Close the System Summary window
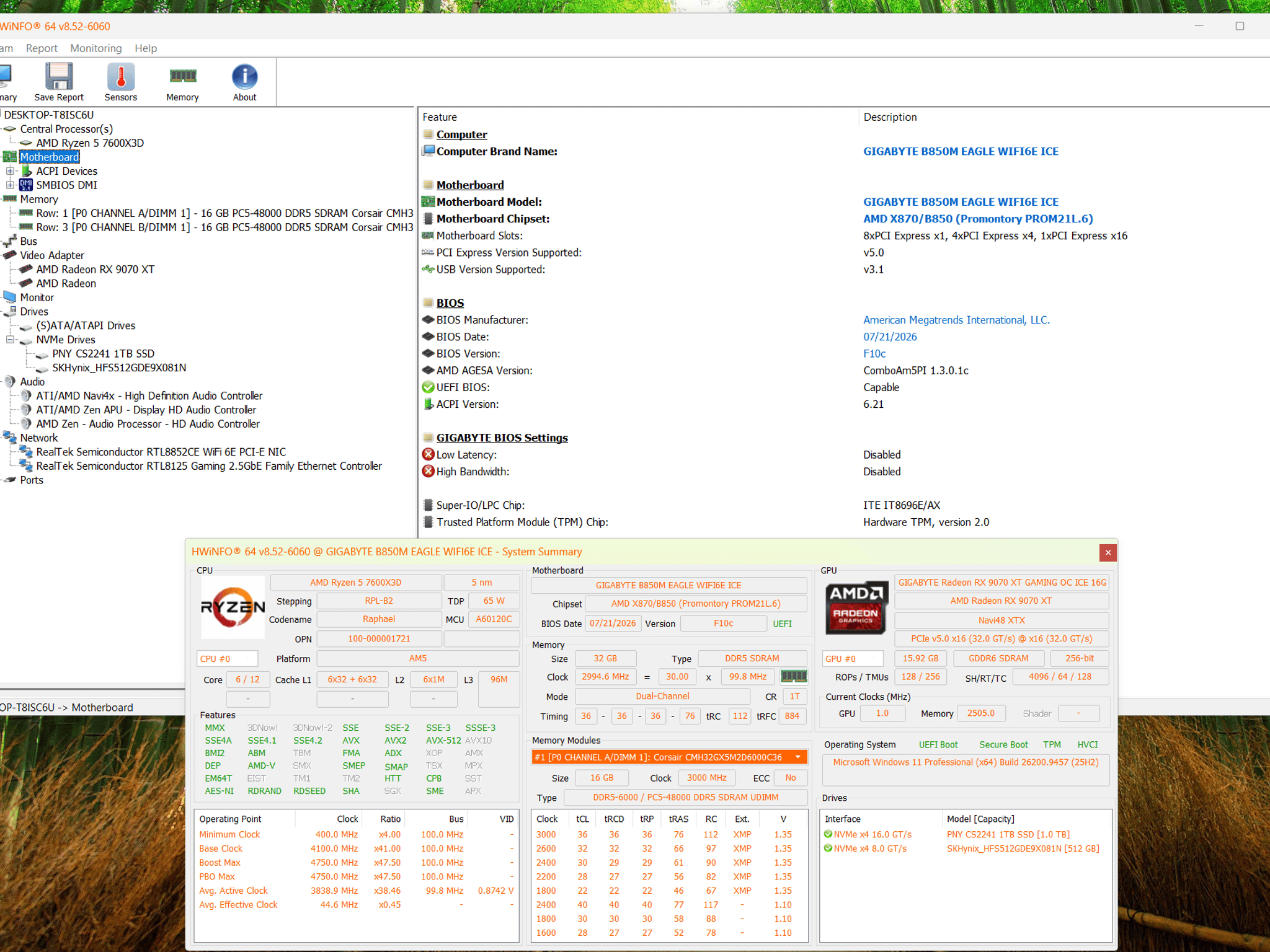This screenshot has width=1270, height=952. pyautogui.click(x=1108, y=552)
